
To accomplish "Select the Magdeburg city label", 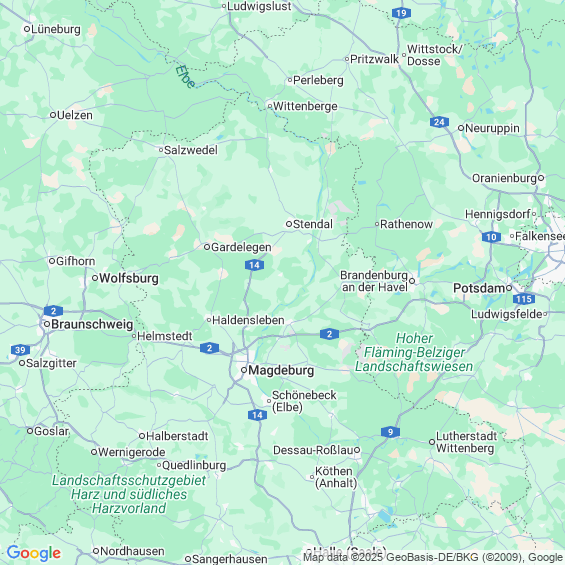I will coord(281,370).
